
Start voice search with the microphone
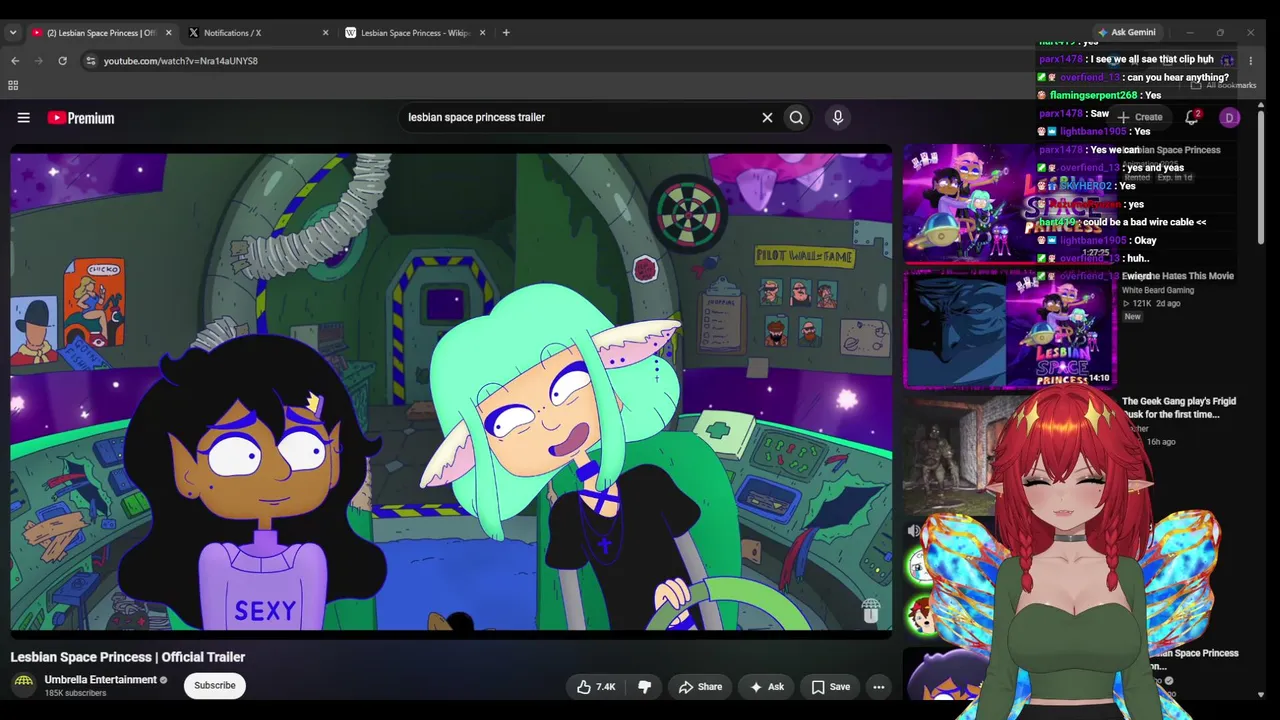click(838, 117)
